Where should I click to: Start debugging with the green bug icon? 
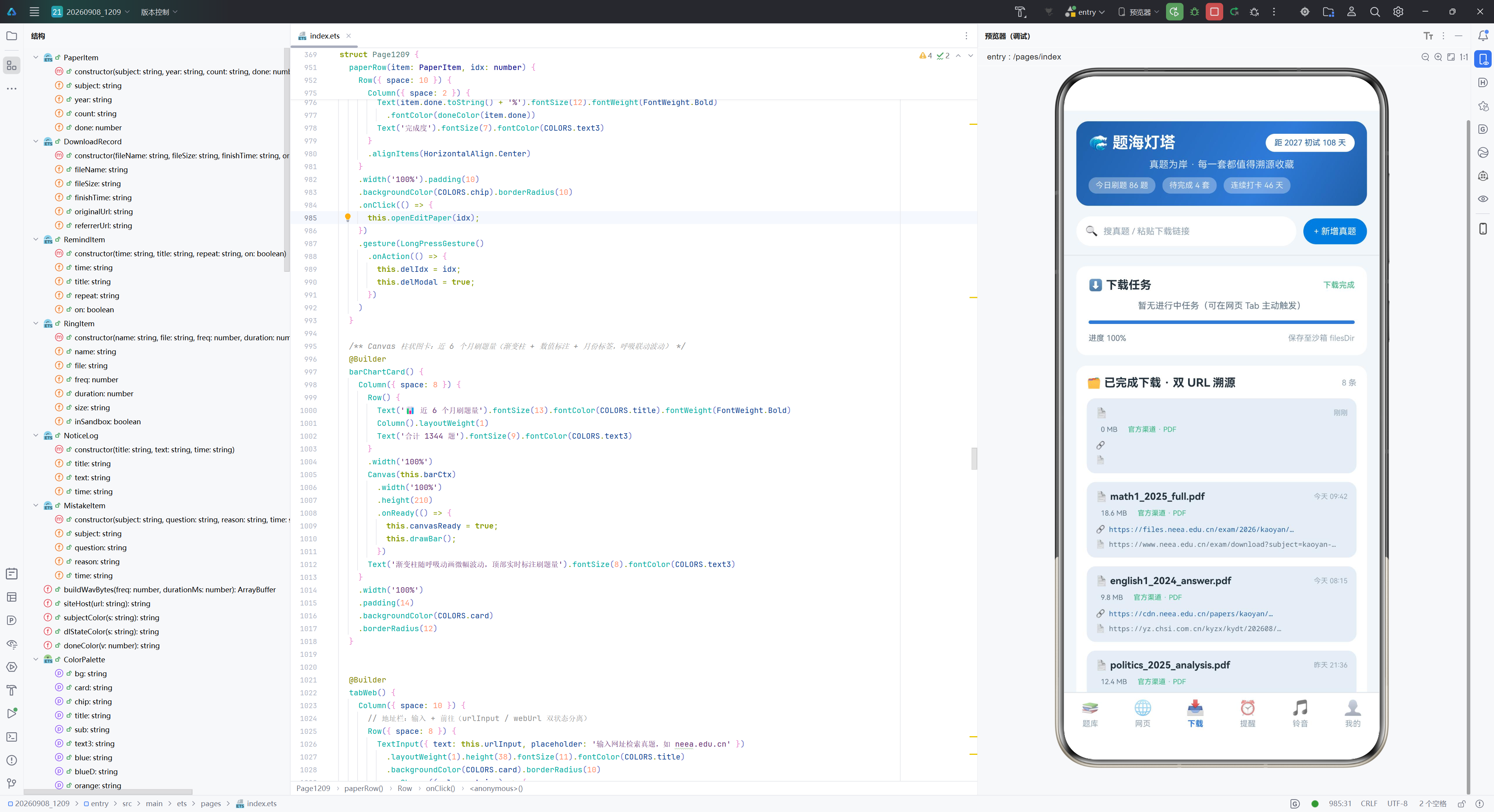point(1195,12)
